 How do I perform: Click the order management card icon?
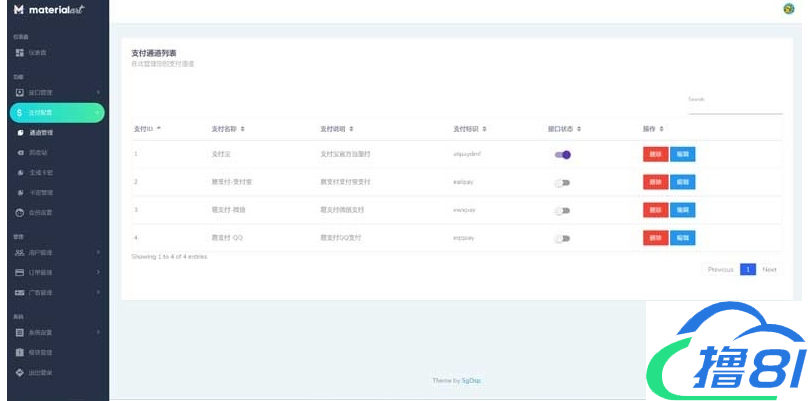click(19, 272)
